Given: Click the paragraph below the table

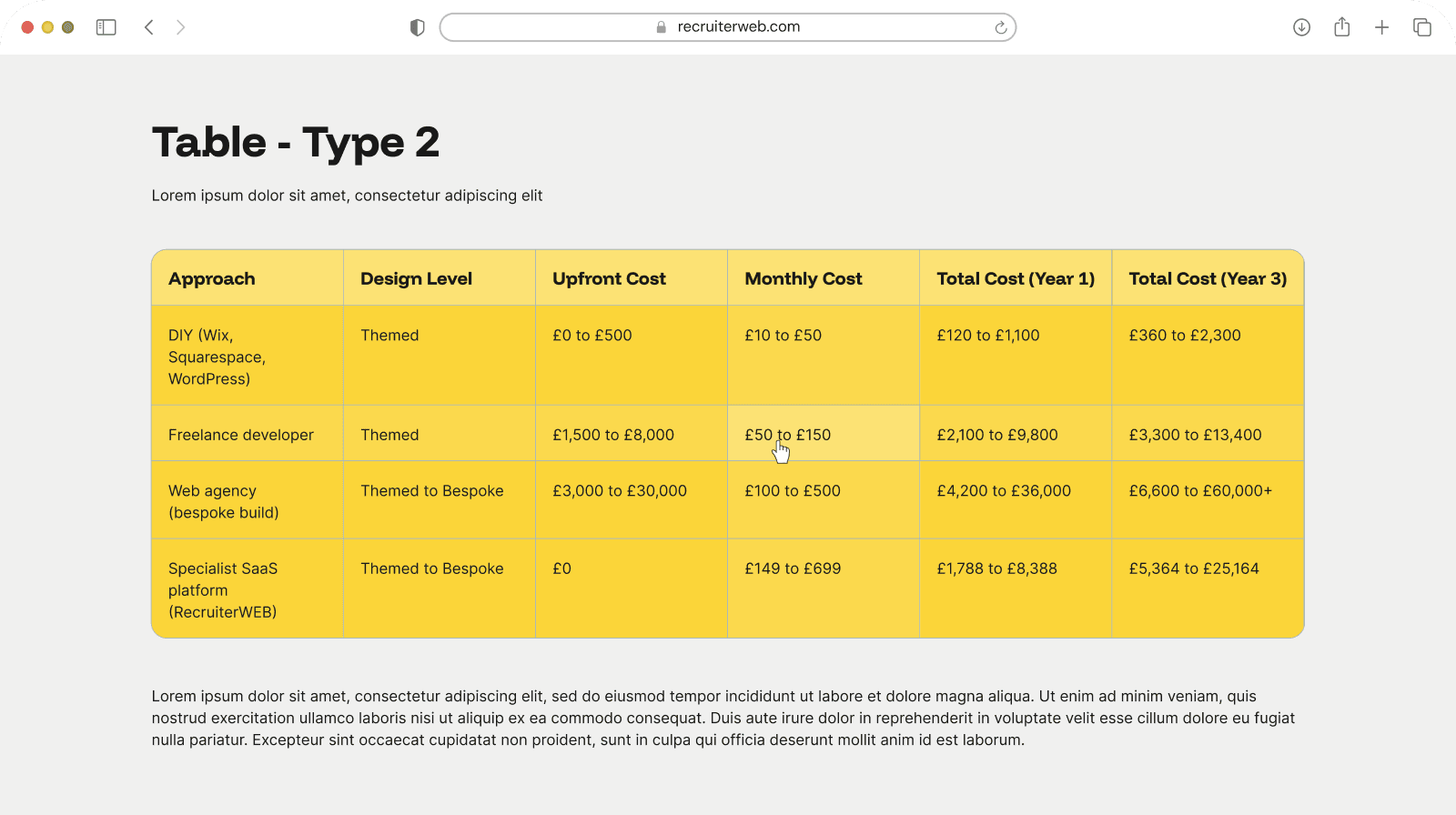Looking at the screenshot, I should coord(723,718).
